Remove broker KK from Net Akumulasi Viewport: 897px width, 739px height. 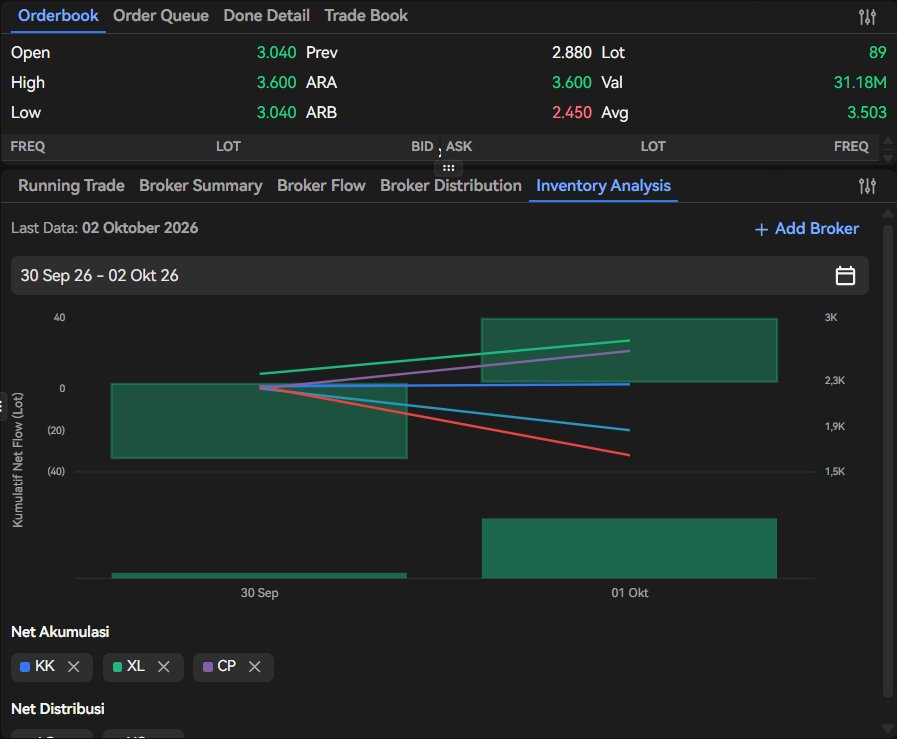pos(74,666)
